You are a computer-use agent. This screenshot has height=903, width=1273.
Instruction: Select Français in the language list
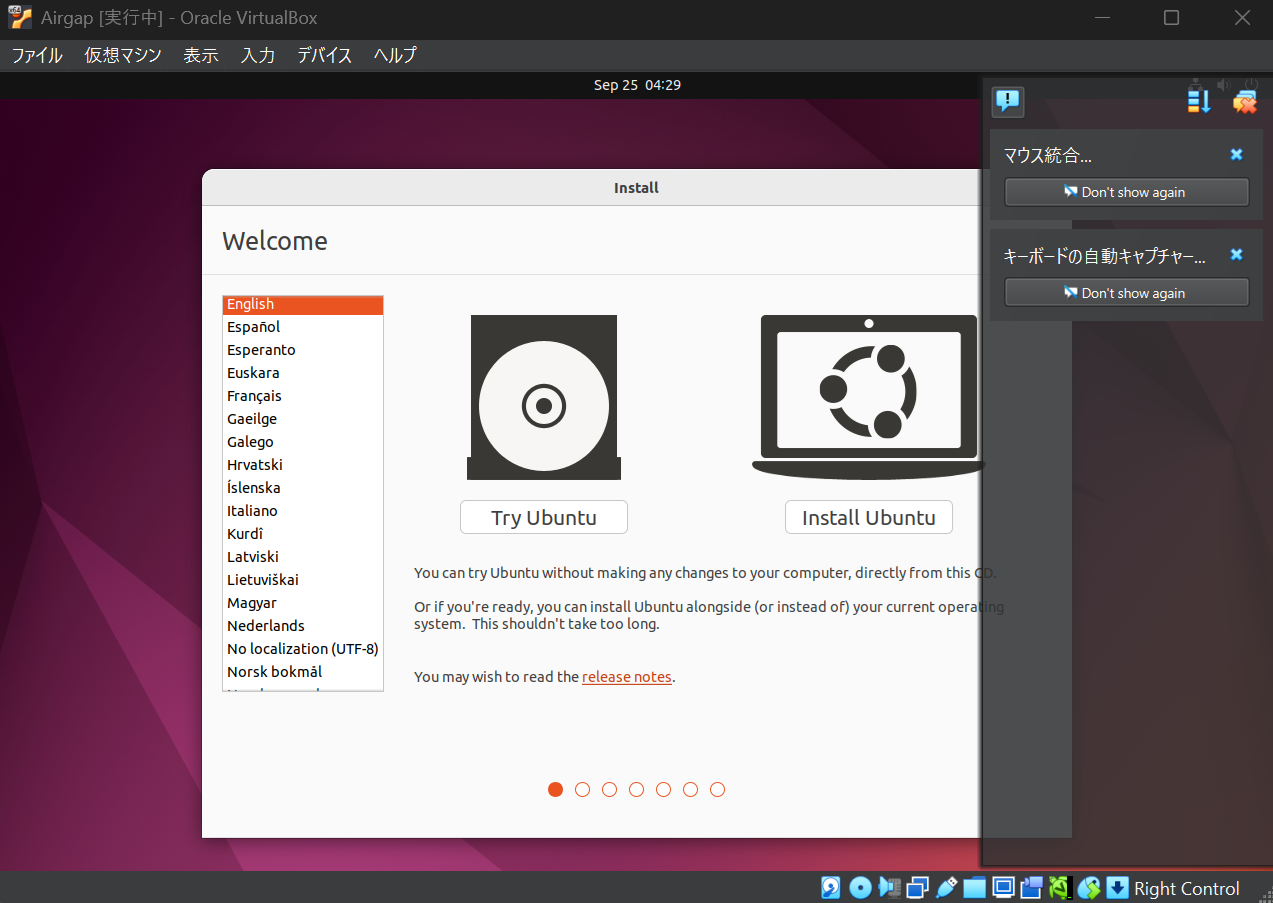(x=254, y=396)
